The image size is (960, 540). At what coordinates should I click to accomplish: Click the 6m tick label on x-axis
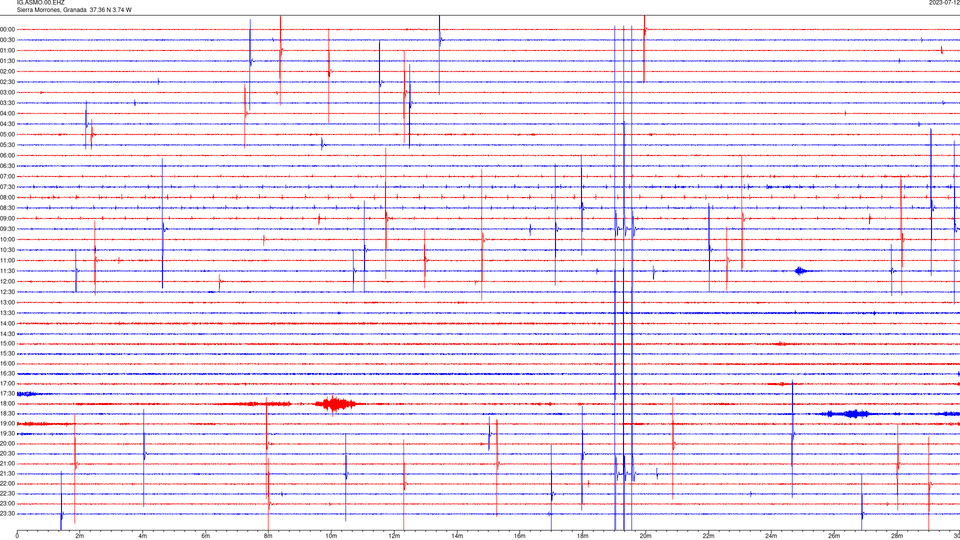[x=205, y=536]
